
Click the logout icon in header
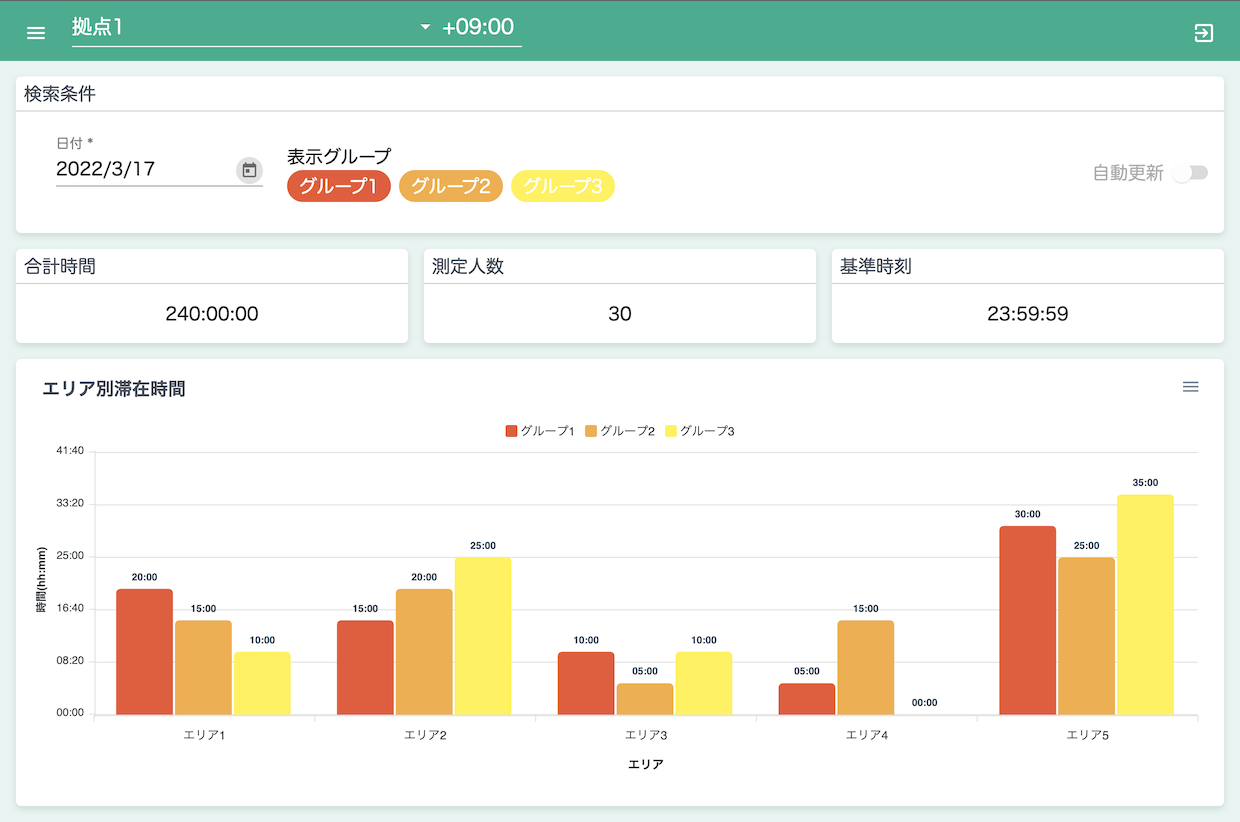[1204, 32]
